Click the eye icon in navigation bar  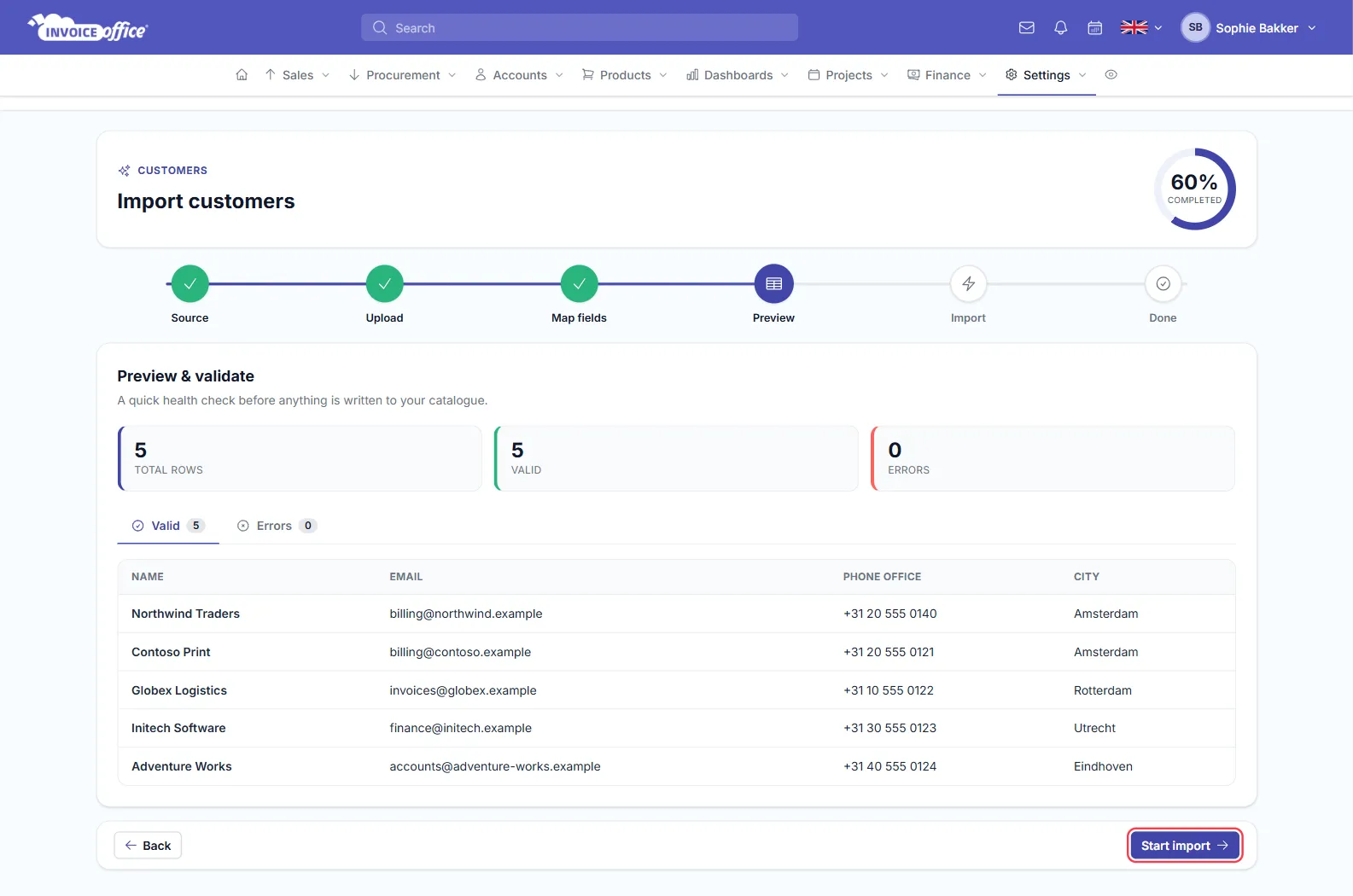tap(1111, 75)
